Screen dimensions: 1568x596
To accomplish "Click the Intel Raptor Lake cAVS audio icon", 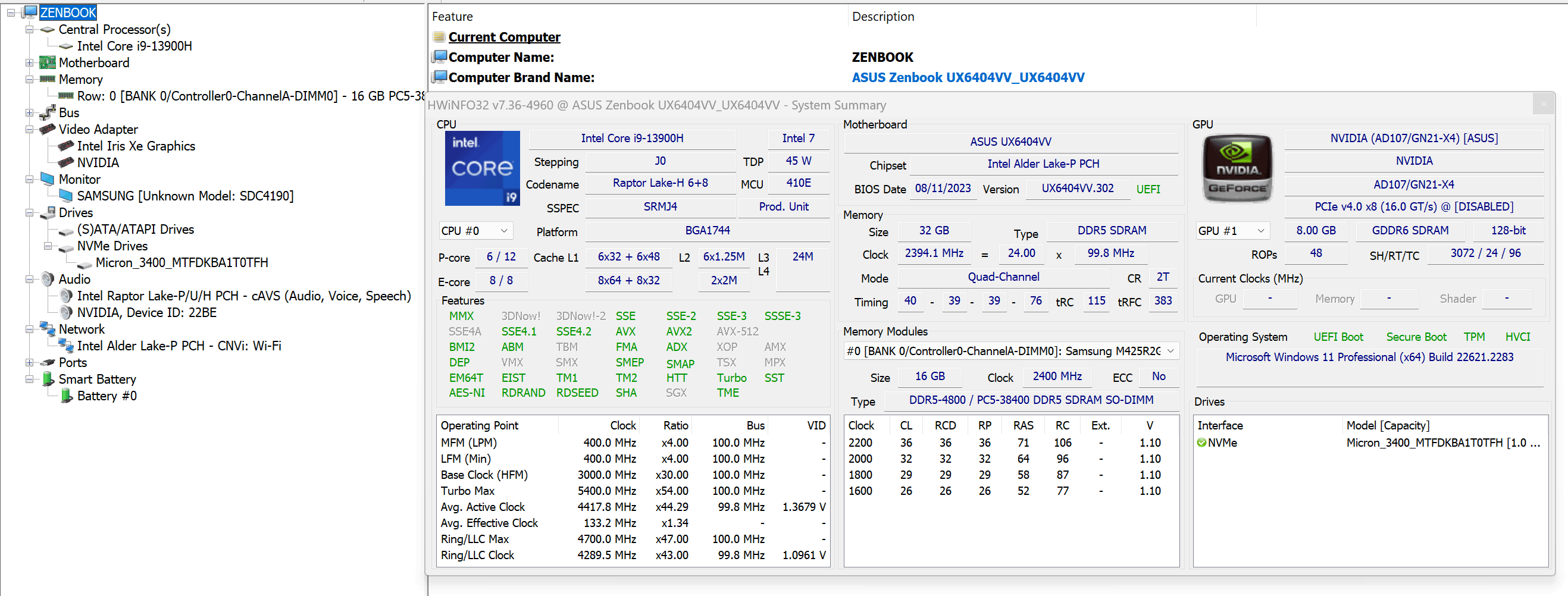I will pyautogui.click(x=65, y=296).
